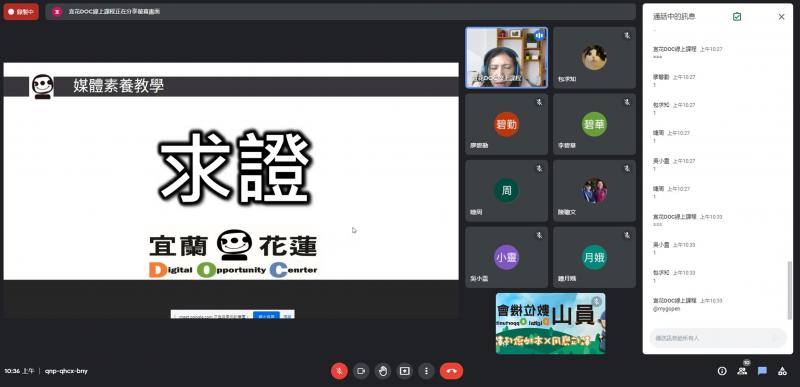Click the 求證 heading on the shared slide

(235, 168)
